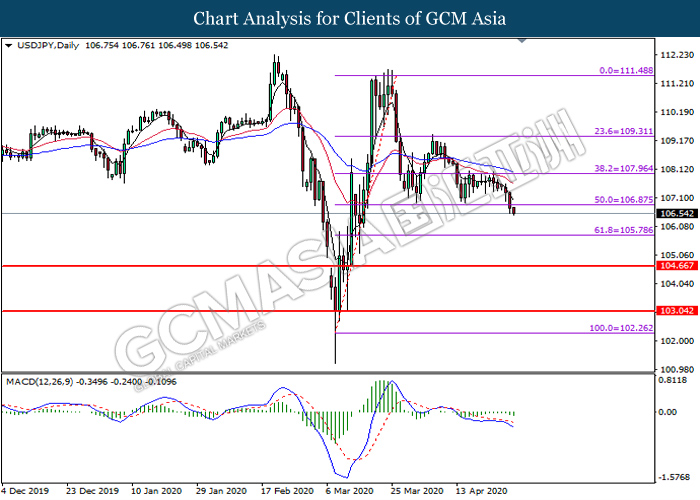Click the Fibonacci label 23.6=109.311
The image size is (700, 500).
click(x=624, y=131)
